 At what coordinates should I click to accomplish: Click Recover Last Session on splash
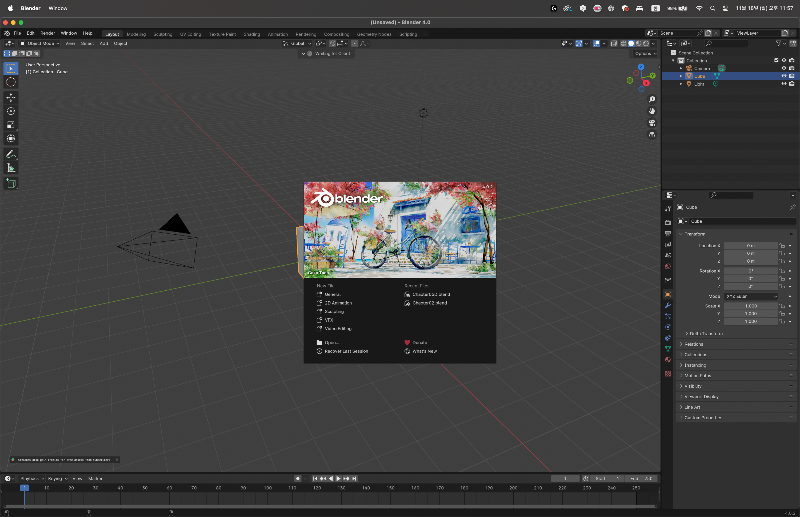(342, 351)
